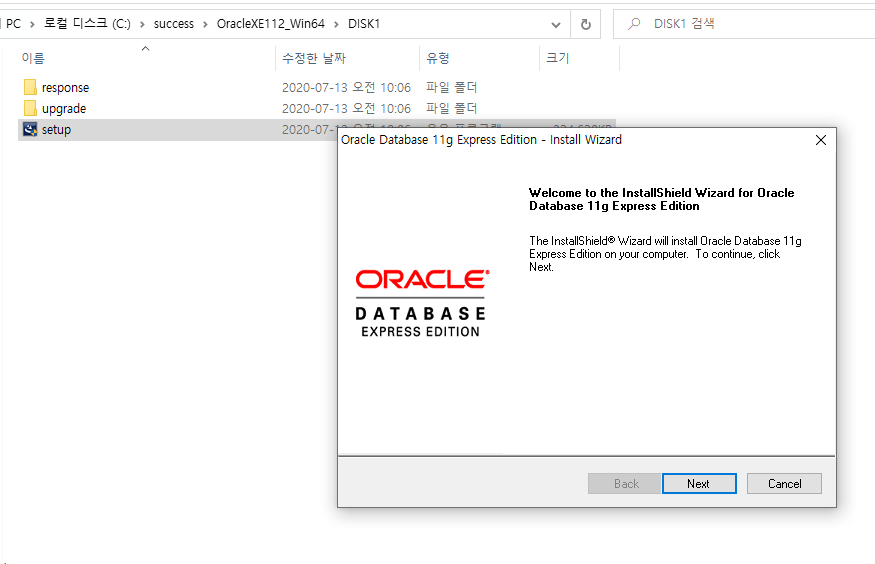Viewport: 875px width, 564px height.
Task: Sort files by 수정한 날짜 column
Action: click(314, 58)
